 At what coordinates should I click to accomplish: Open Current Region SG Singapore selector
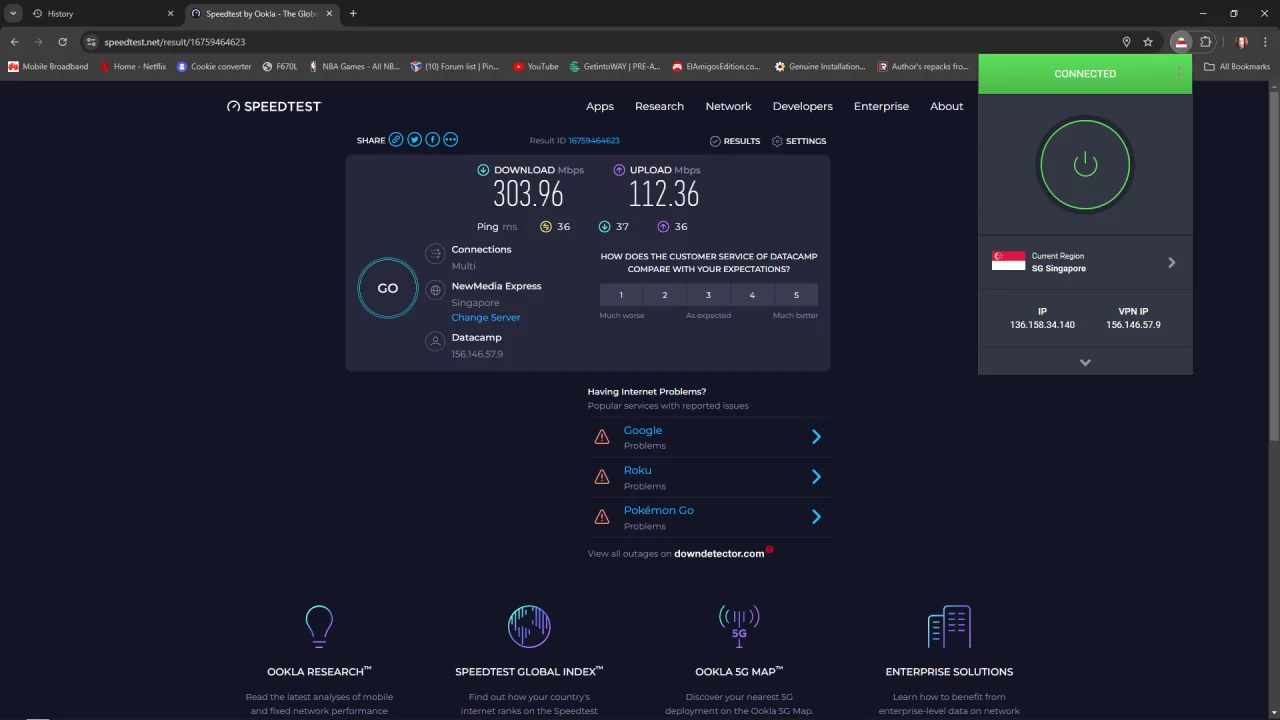coord(1085,262)
